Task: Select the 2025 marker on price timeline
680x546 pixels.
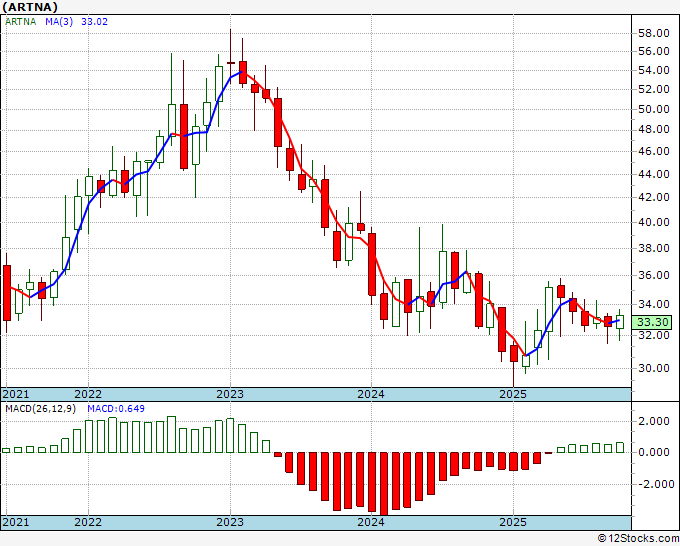Action: [x=513, y=394]
